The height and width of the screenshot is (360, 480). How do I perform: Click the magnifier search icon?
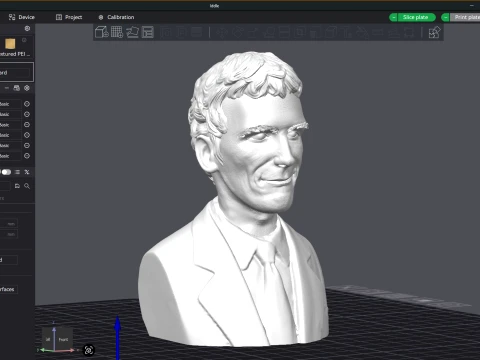27,186
